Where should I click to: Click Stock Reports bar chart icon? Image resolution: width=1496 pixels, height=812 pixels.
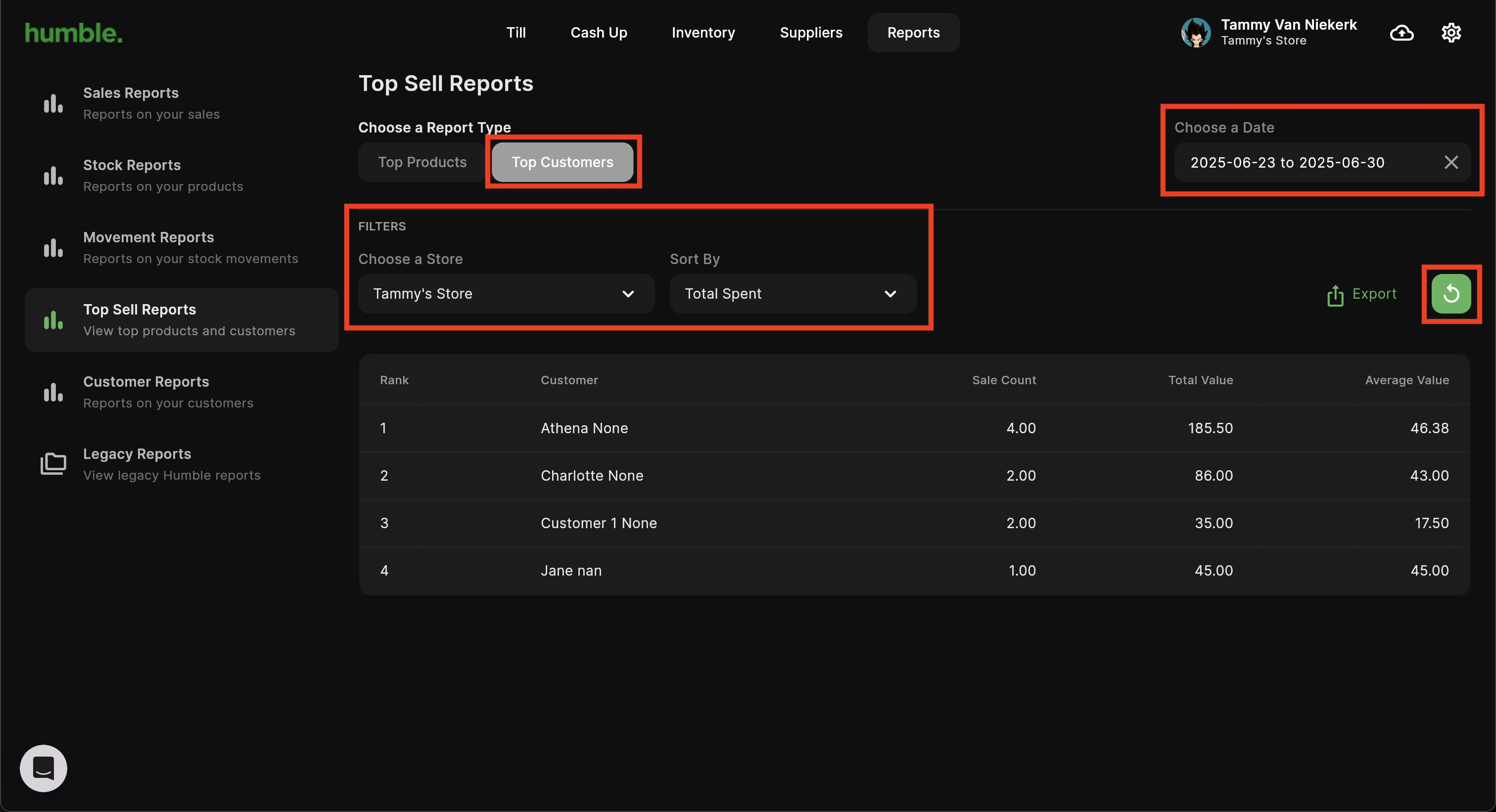coord(53,175)
